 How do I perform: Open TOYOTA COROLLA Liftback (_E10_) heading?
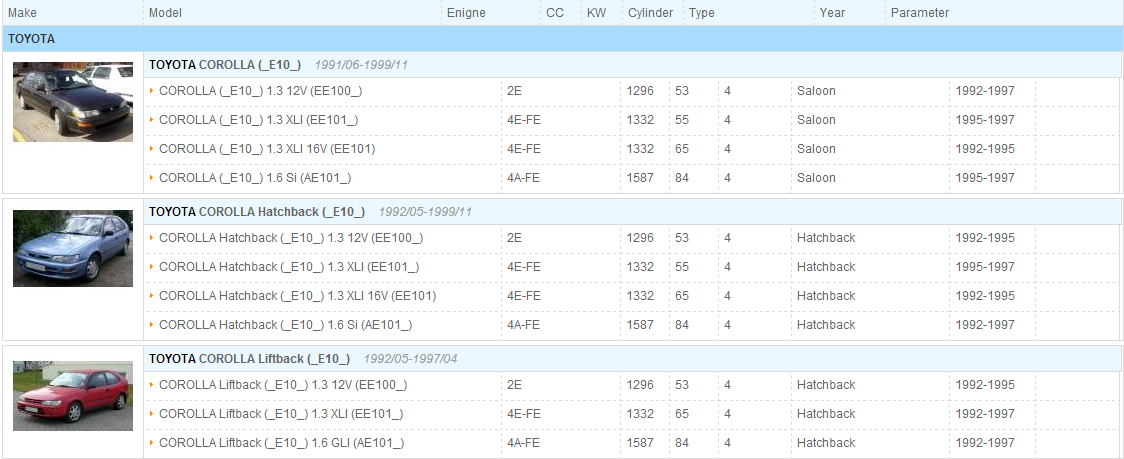tap(249, 359)
